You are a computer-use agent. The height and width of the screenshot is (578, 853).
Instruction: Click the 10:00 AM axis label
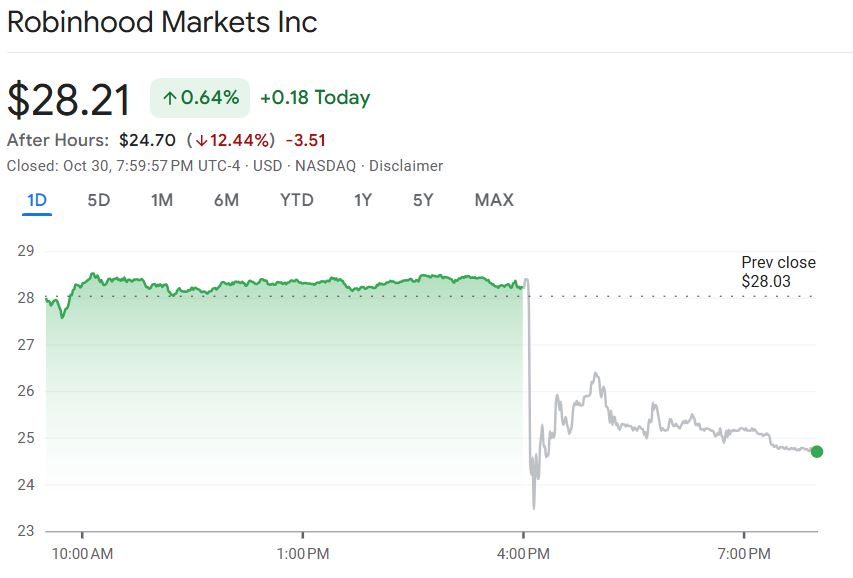82,553
